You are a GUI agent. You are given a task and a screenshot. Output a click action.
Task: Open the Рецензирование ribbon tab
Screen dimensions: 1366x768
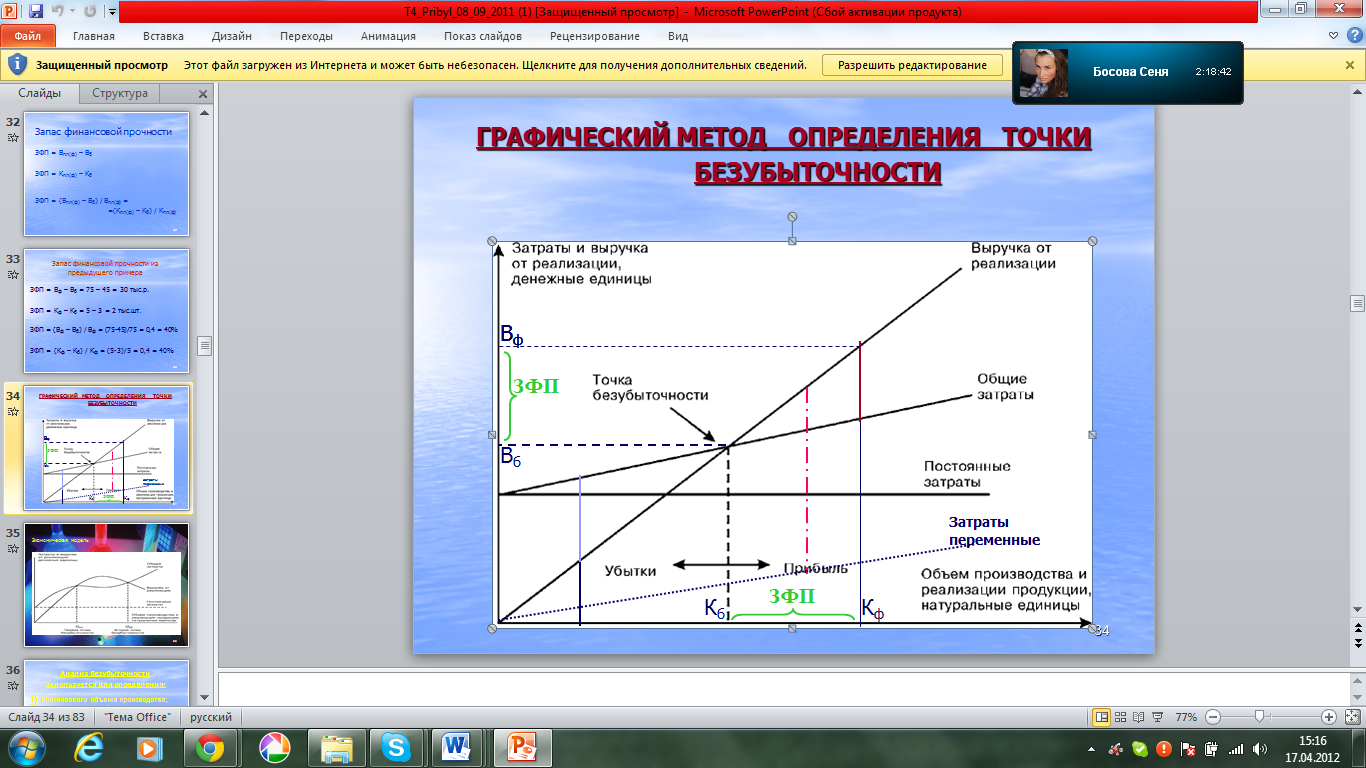click(x=595, y=36)
